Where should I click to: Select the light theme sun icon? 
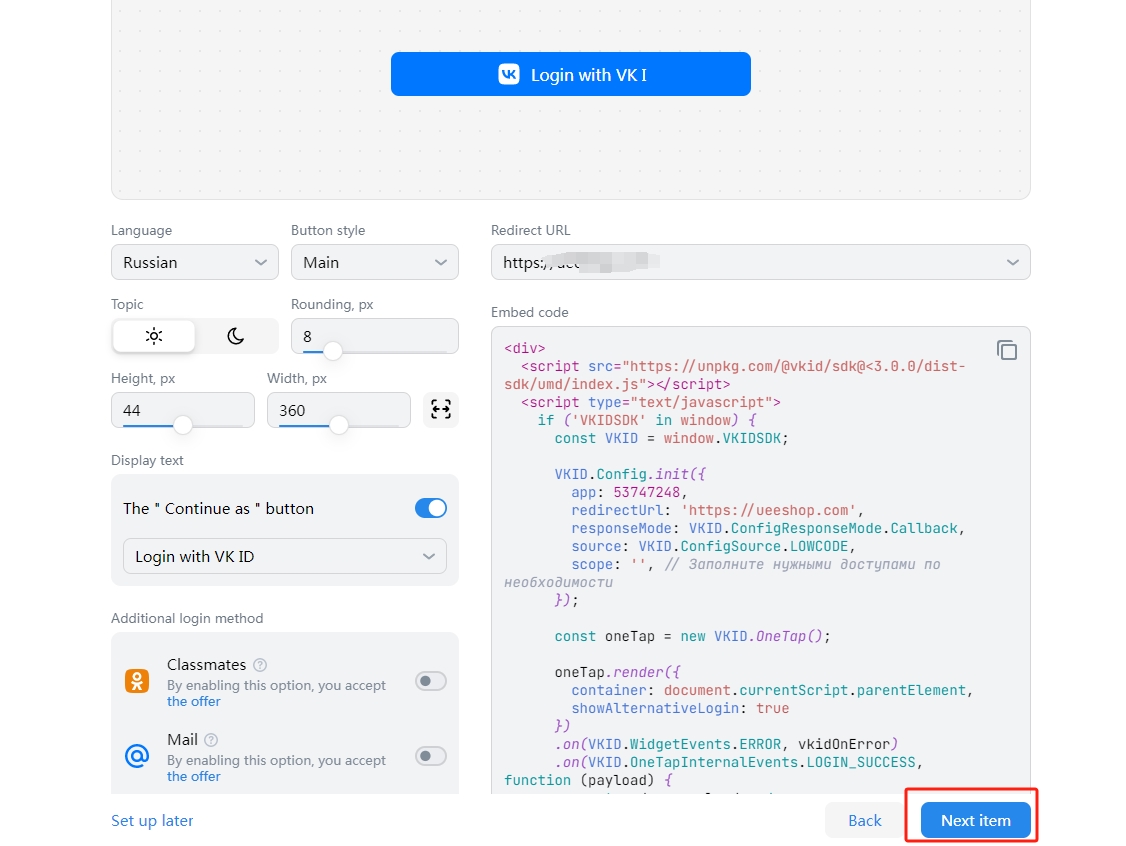[x=154, y=335]
